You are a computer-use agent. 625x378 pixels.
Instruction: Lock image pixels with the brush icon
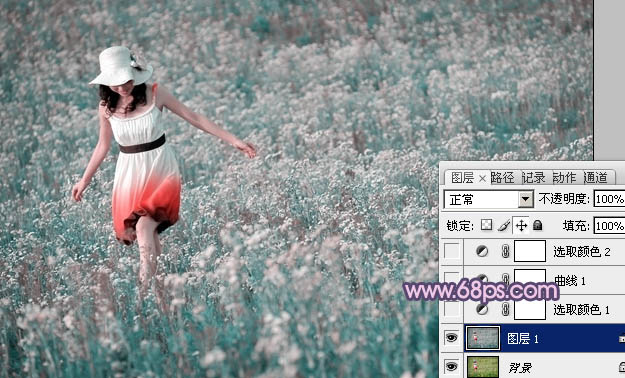coord(504,226)
